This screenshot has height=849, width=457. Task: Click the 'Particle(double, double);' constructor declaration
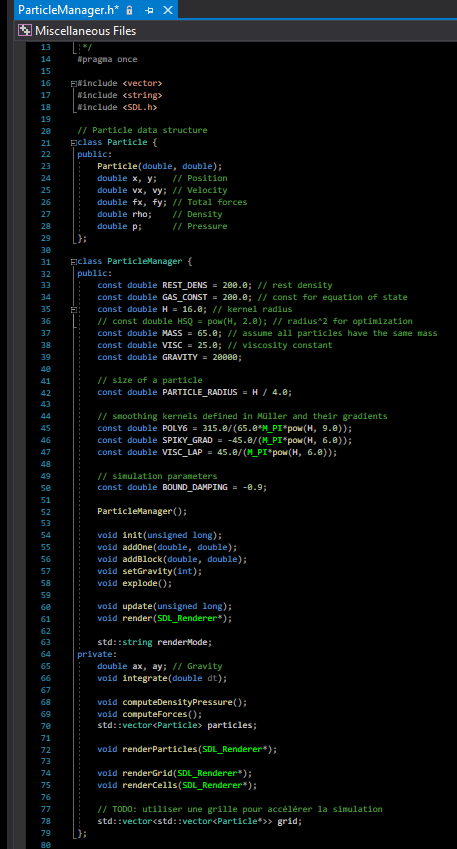point(160,166)
